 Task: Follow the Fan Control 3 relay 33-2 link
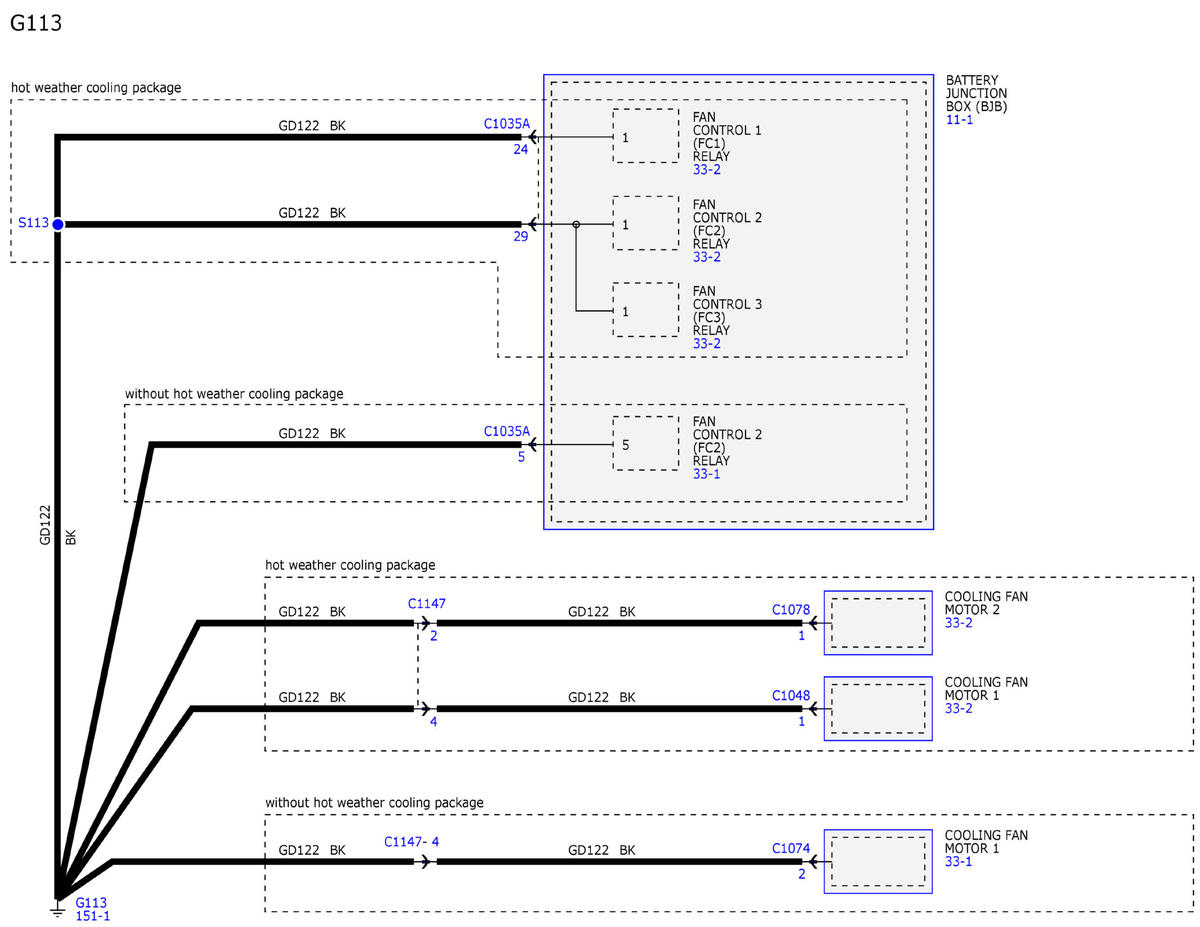click(706, 344)
